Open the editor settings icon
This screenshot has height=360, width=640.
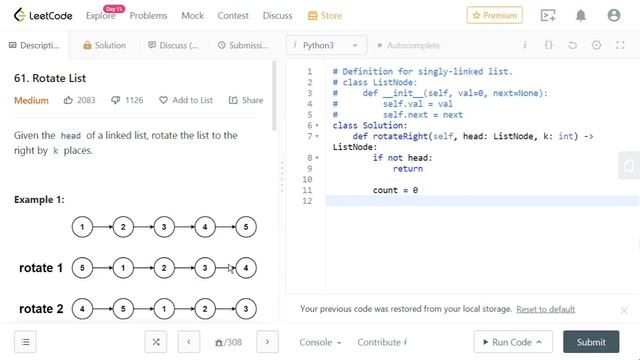tap(596, 45)
